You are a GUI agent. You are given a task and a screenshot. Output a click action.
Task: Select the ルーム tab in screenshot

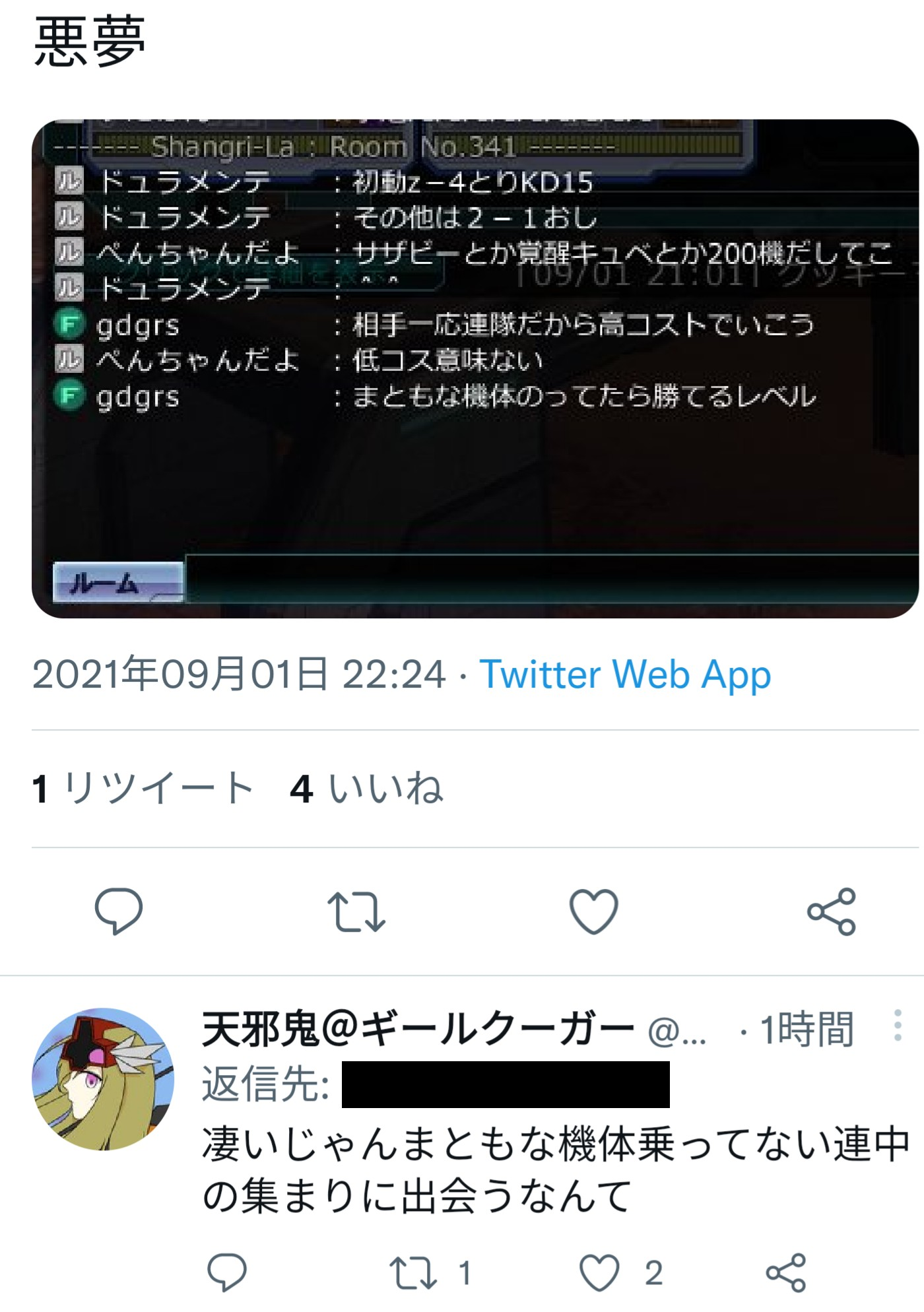[x=118, y=582]
